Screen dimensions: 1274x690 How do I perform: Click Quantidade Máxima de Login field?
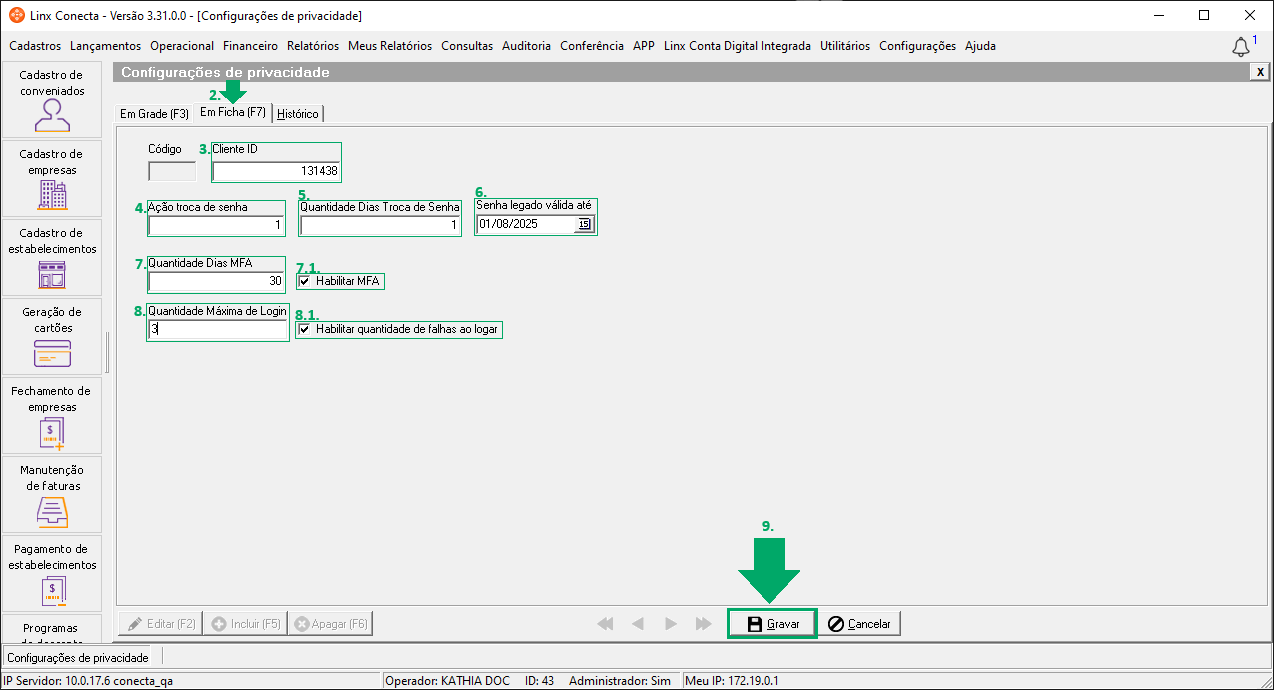218,329
